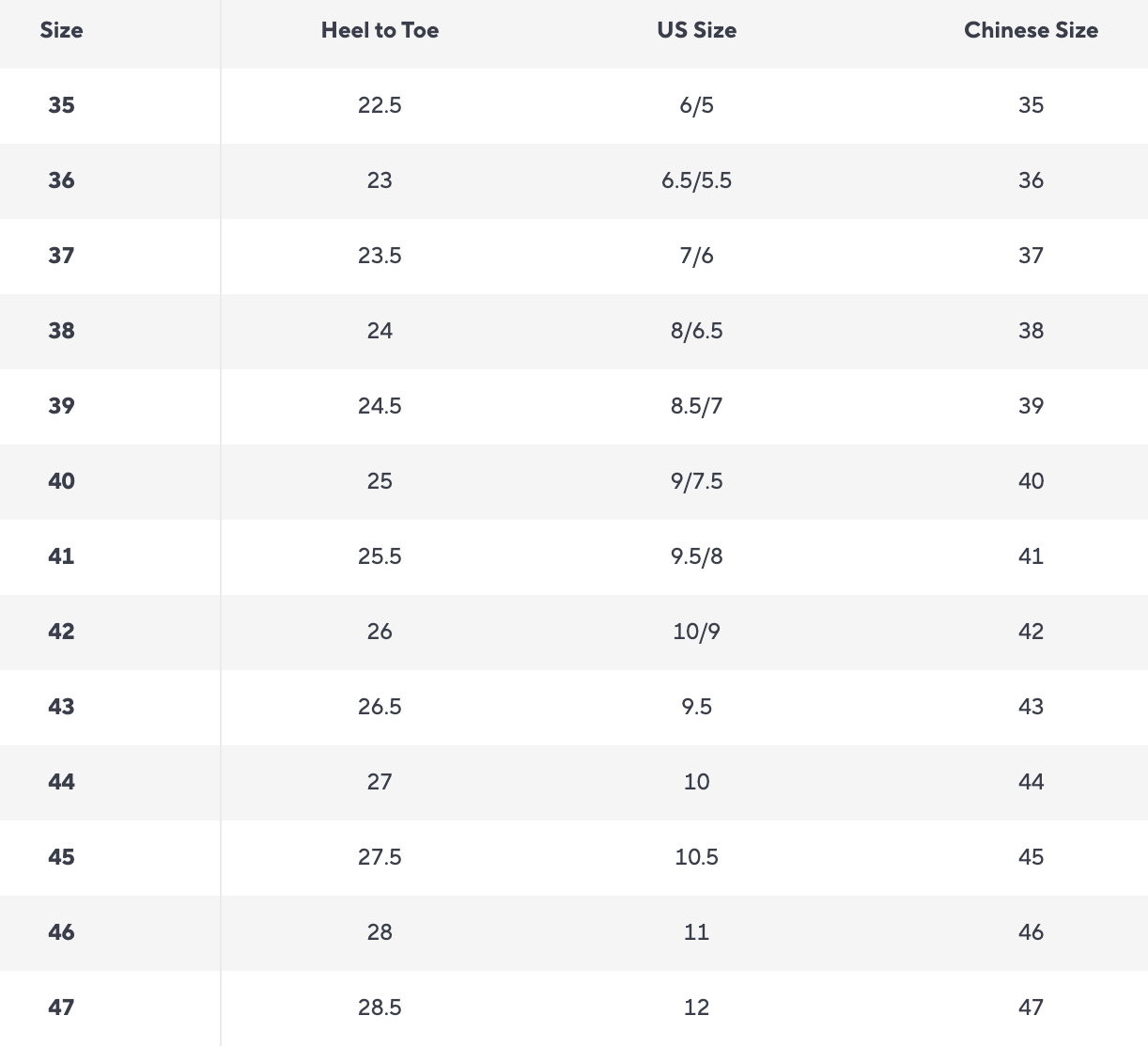Select the bold size 35 row label
1148x1047 pixels.
(x=61, y=105)
